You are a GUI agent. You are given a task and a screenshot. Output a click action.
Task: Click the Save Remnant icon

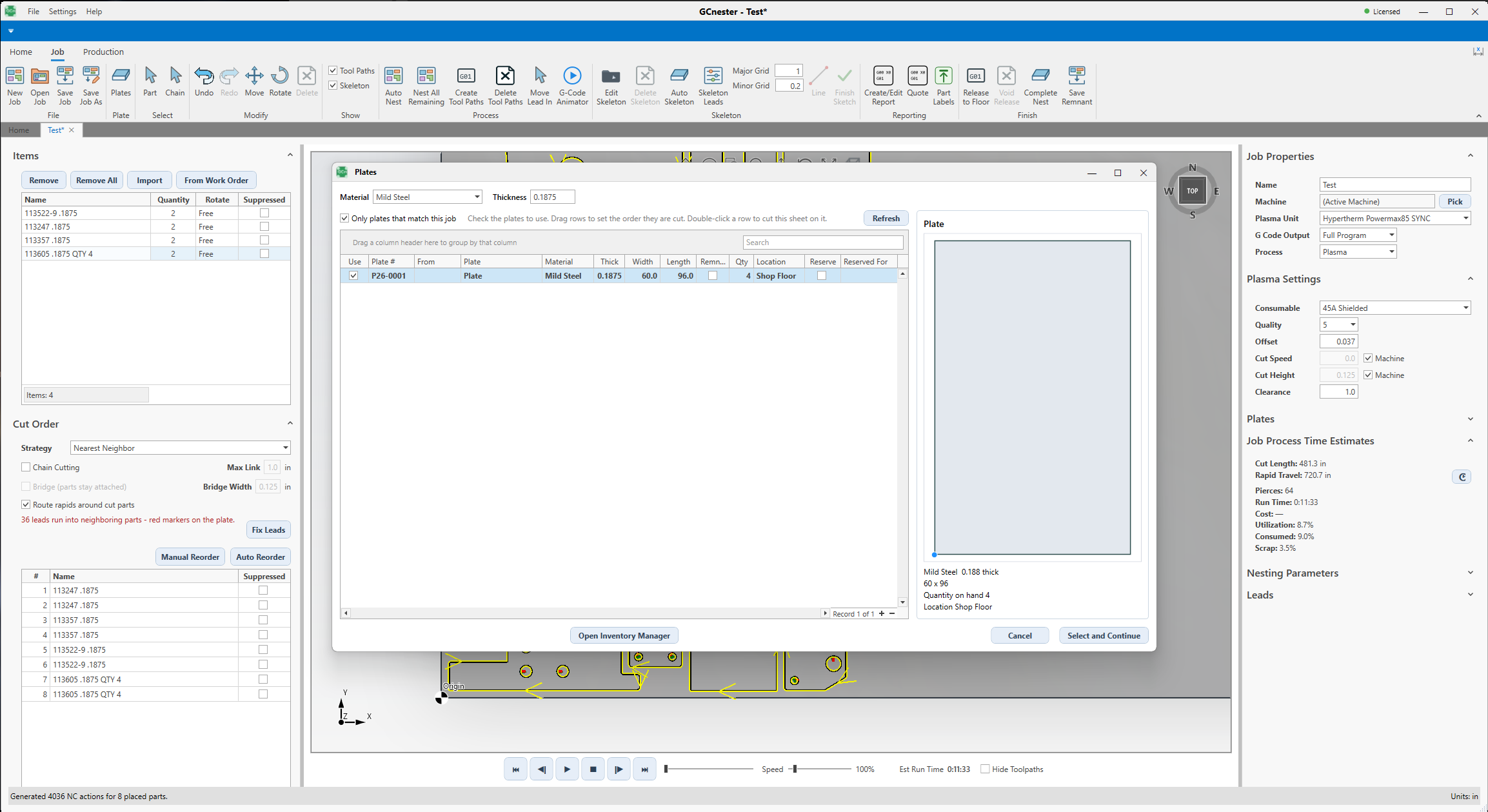(1076, 85)
